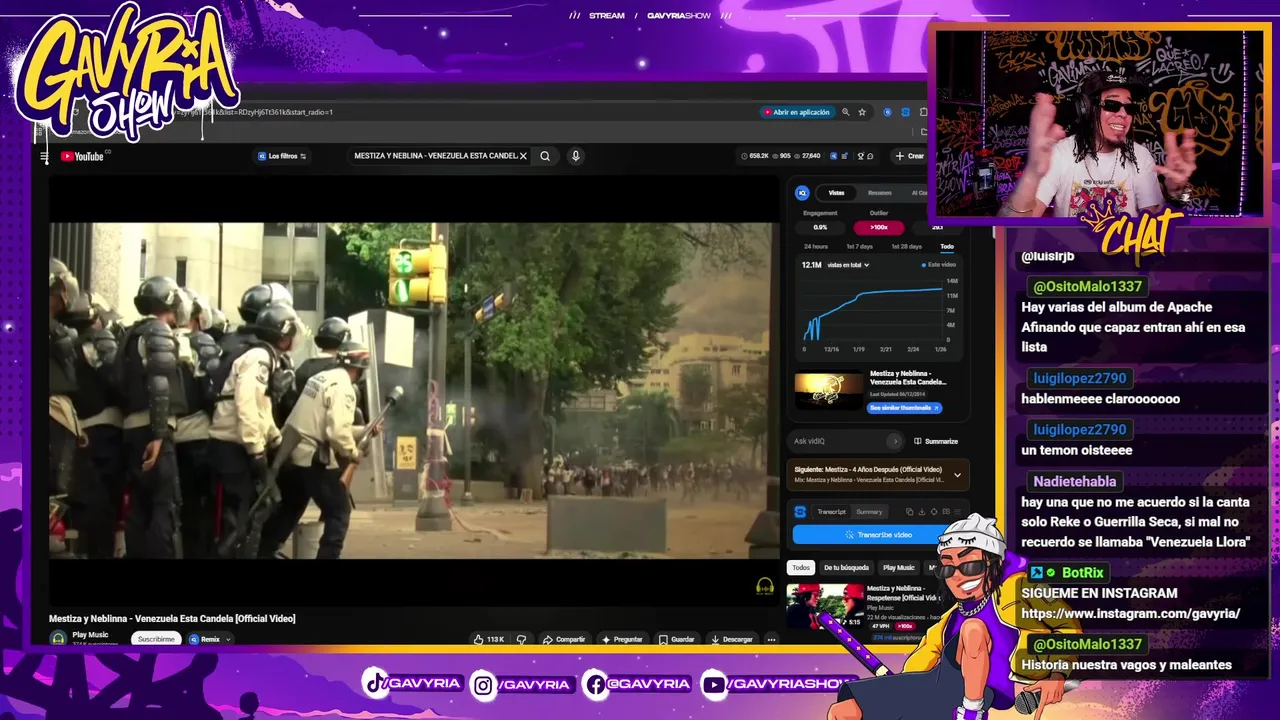The image size is (1280, 720).
Task: Click the transcript panel settings lines icon
Action: (958, 512)
